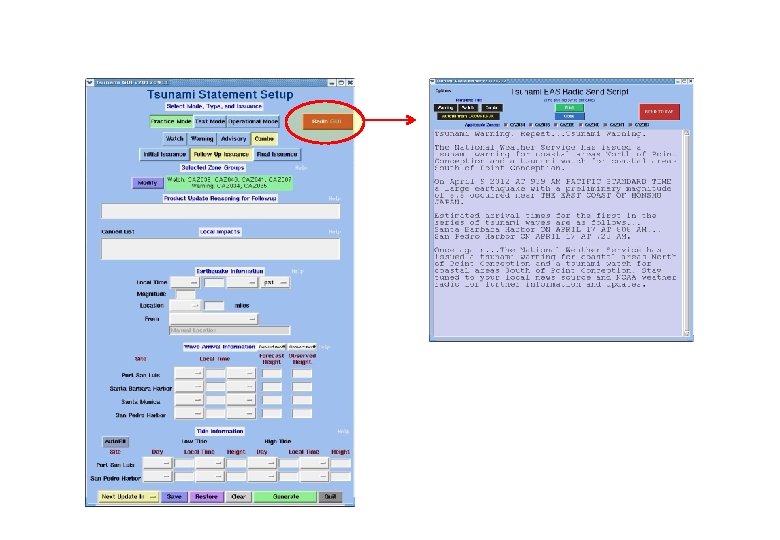This screenshot has height=540, width=780.
Task: Choose the Warning statement type
Action: (202, 139)
